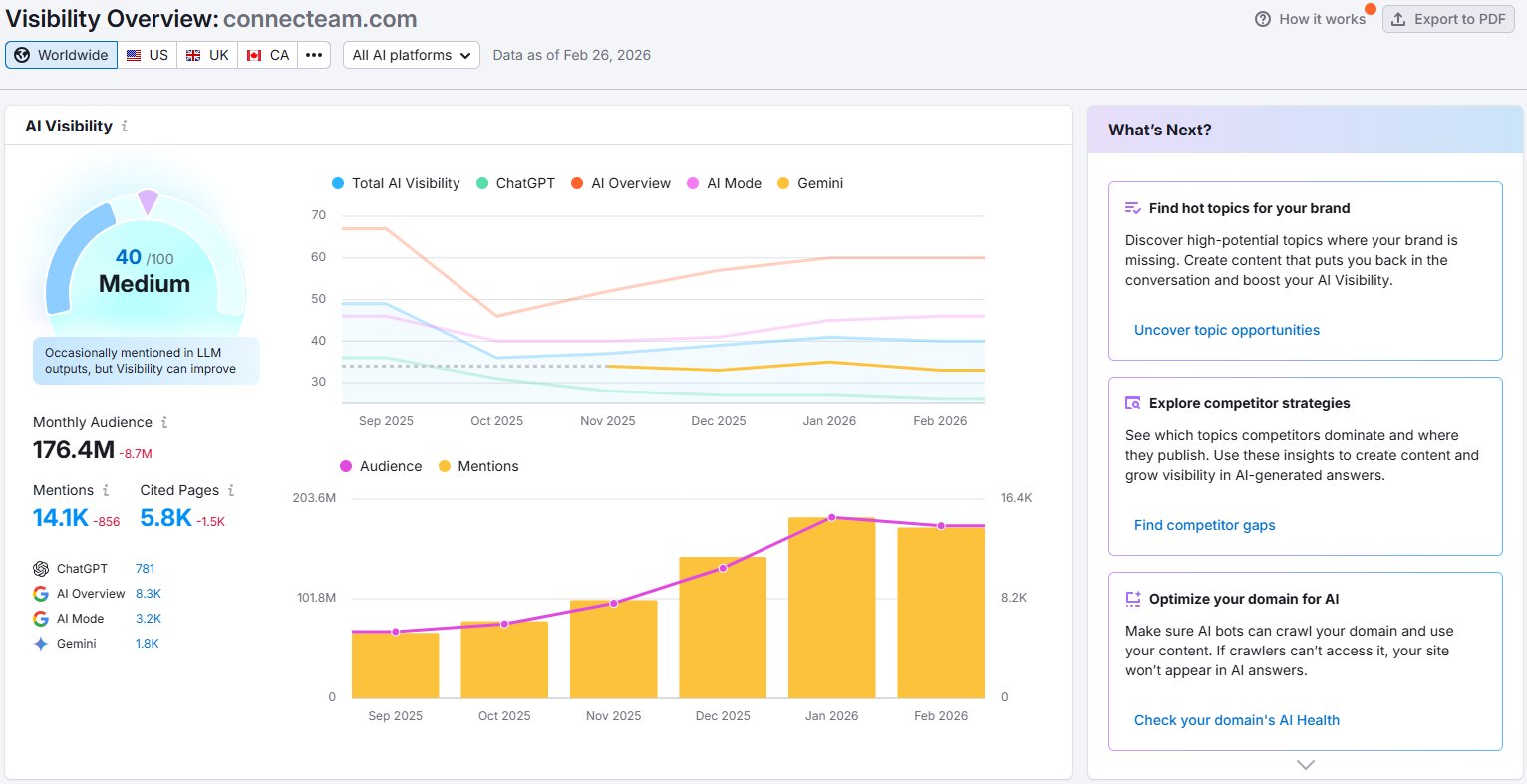Open How it works link

tap(1311, 19)
